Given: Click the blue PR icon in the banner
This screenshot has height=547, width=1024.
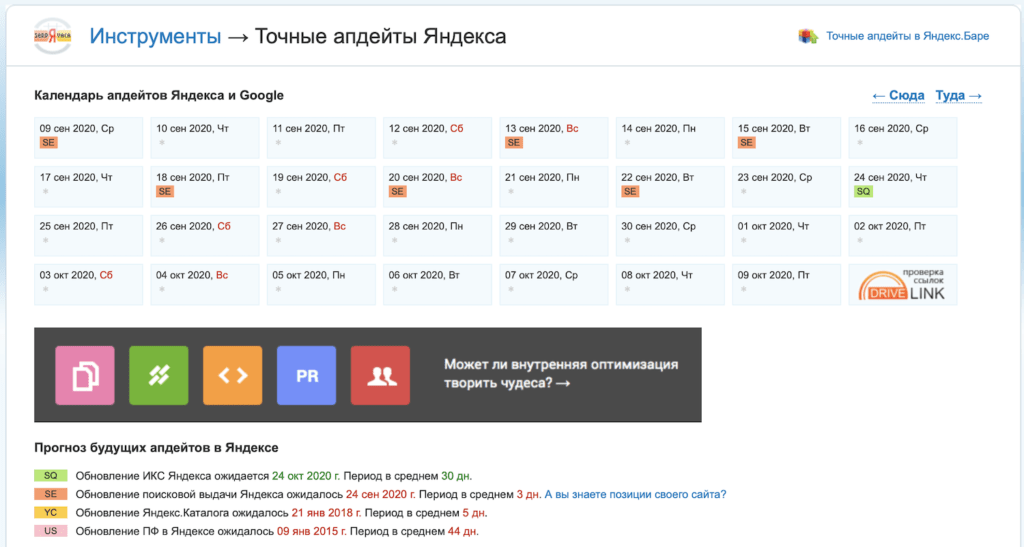Looking at the screenshot, I should pos(306,375).
